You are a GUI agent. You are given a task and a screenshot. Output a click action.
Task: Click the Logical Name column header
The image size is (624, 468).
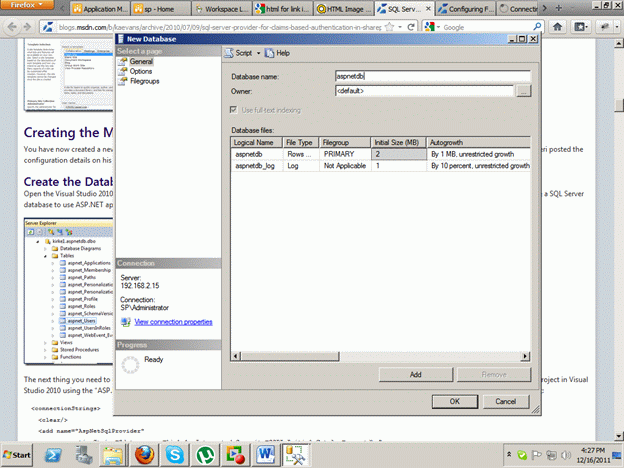tap(256, 142)
